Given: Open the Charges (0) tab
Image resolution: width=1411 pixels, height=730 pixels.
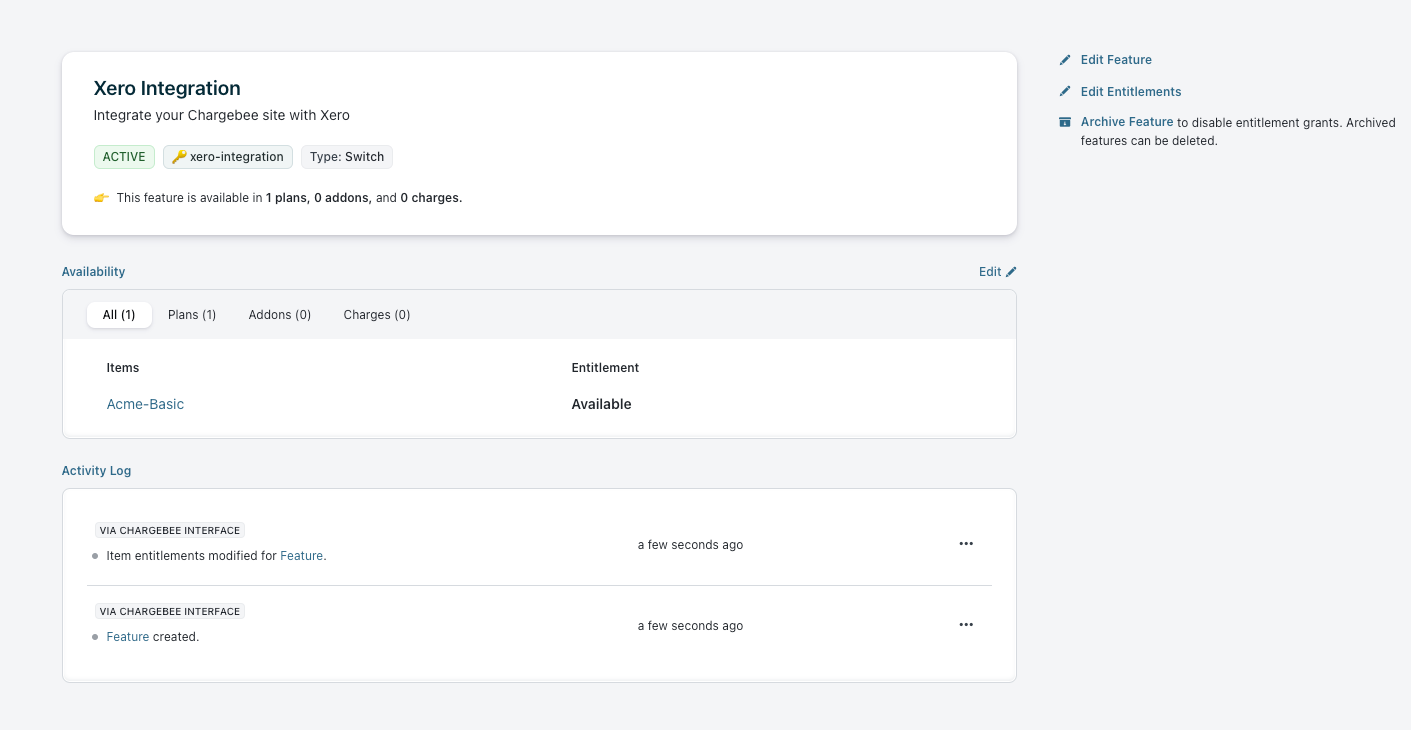Looking at the screenshot, I should tap(377, 315).
